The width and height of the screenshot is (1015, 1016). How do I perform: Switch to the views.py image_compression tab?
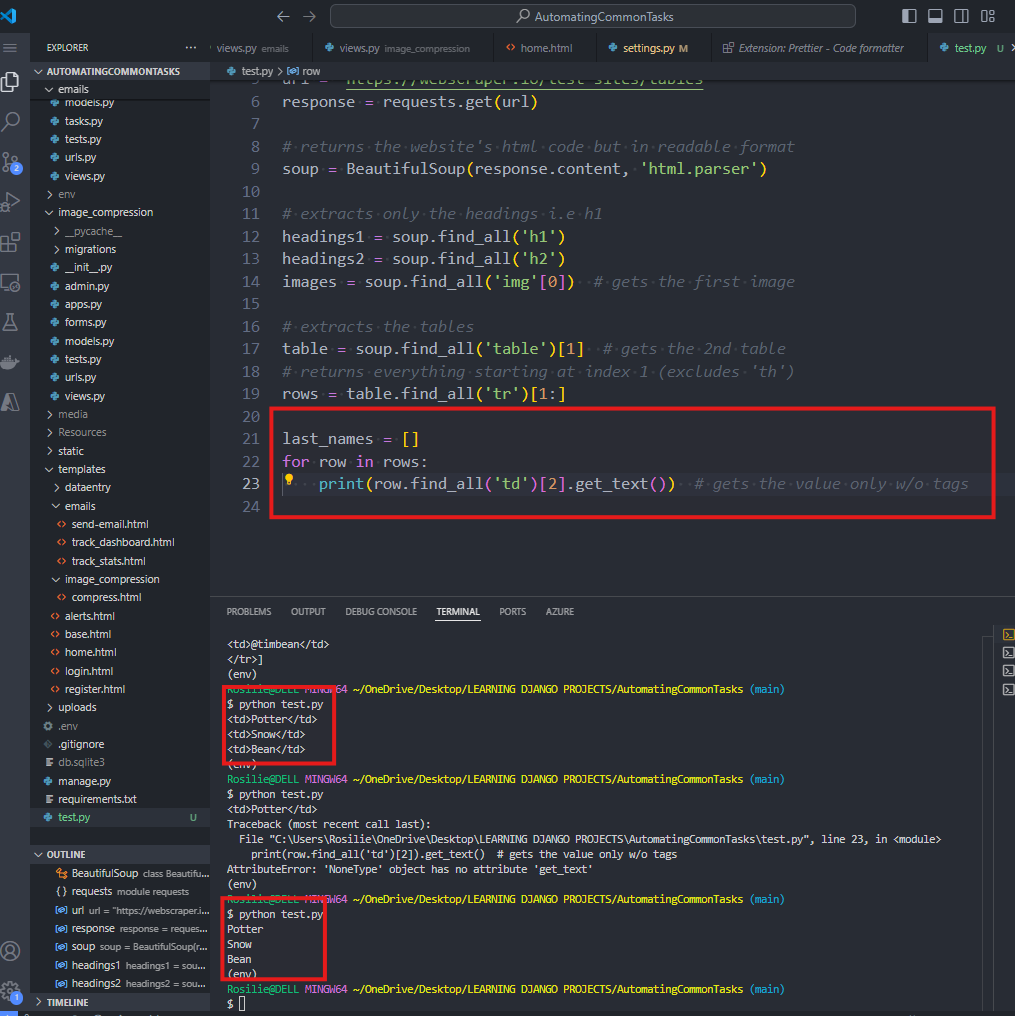[x=403, y=48]
